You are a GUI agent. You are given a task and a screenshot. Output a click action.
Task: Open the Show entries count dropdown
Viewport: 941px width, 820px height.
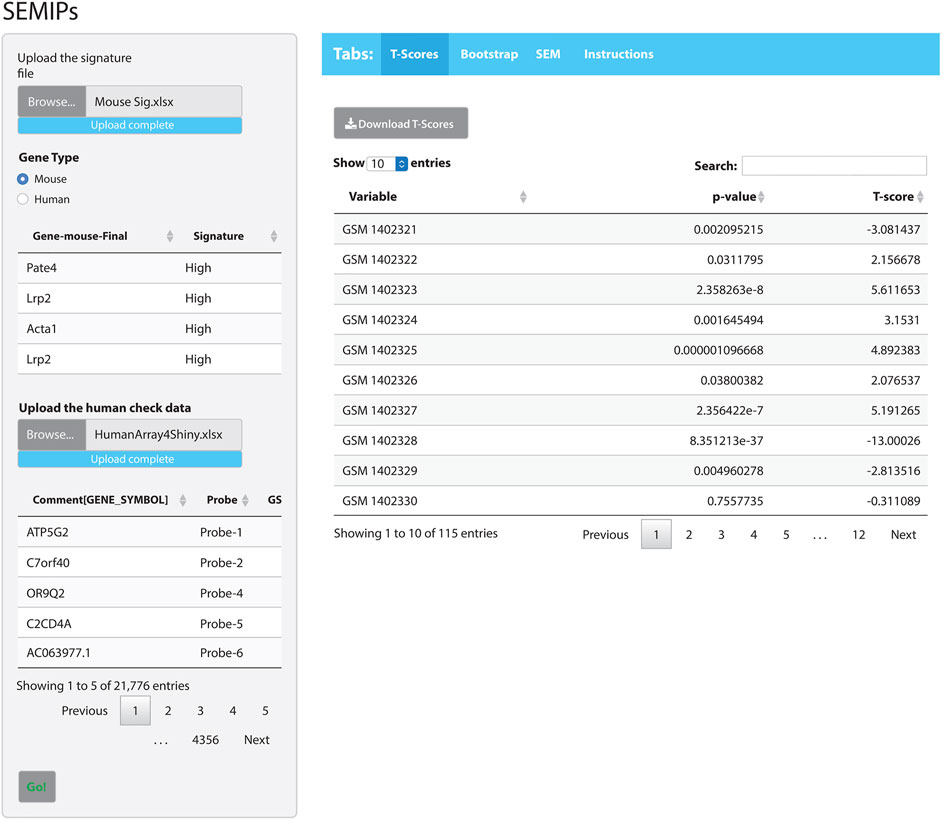coord(387,163)
